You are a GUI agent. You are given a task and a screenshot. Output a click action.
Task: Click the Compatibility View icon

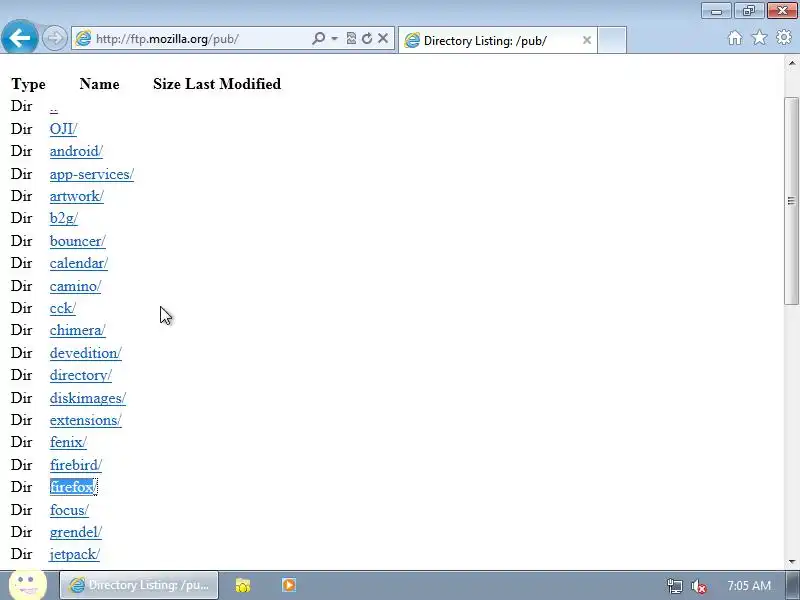[x=351, y=38]
